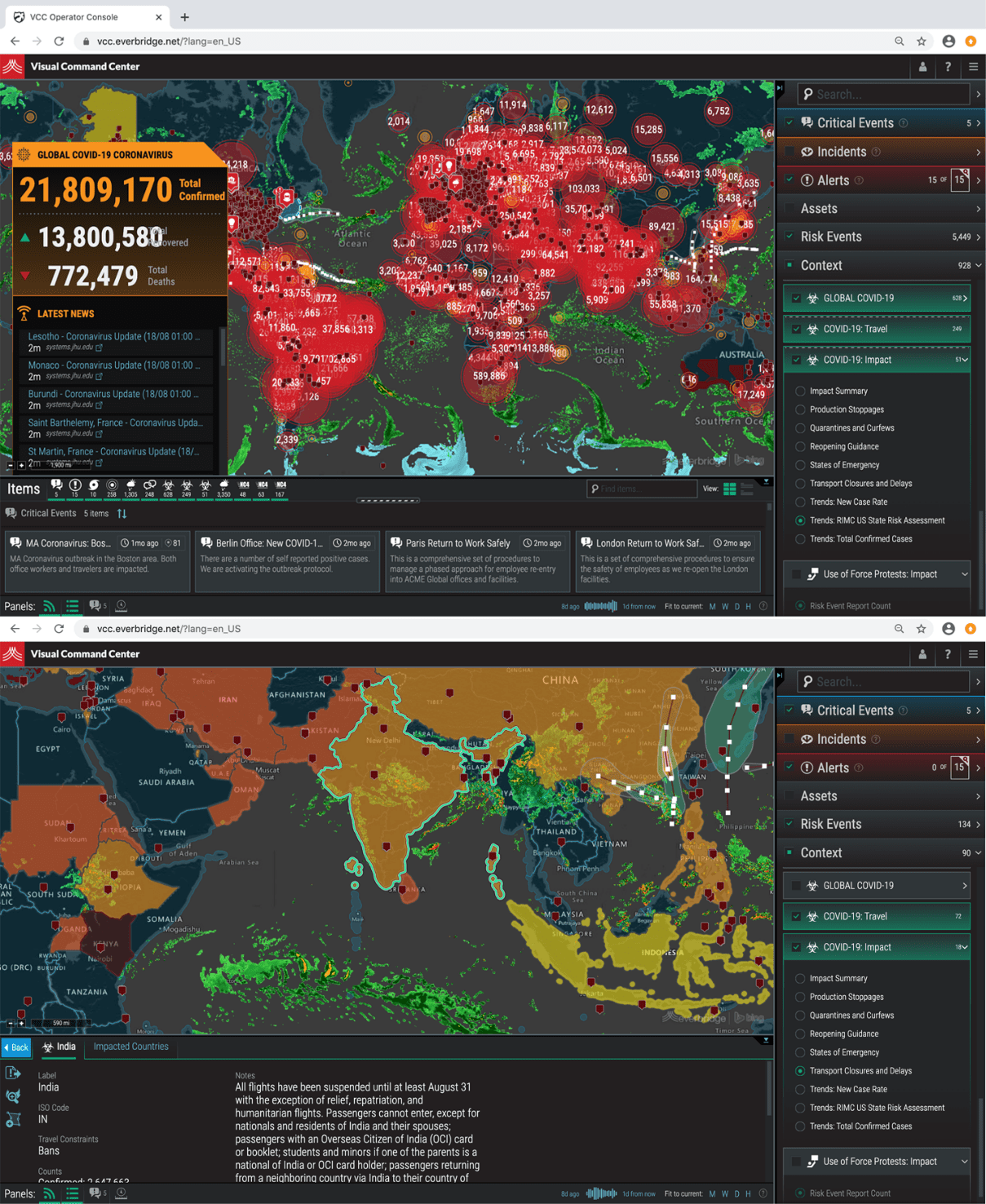The height and width of the screenshot is (1204, 986).
Task: Click sort arrows beside Critical Events 5 items
Action: point(122,514)
